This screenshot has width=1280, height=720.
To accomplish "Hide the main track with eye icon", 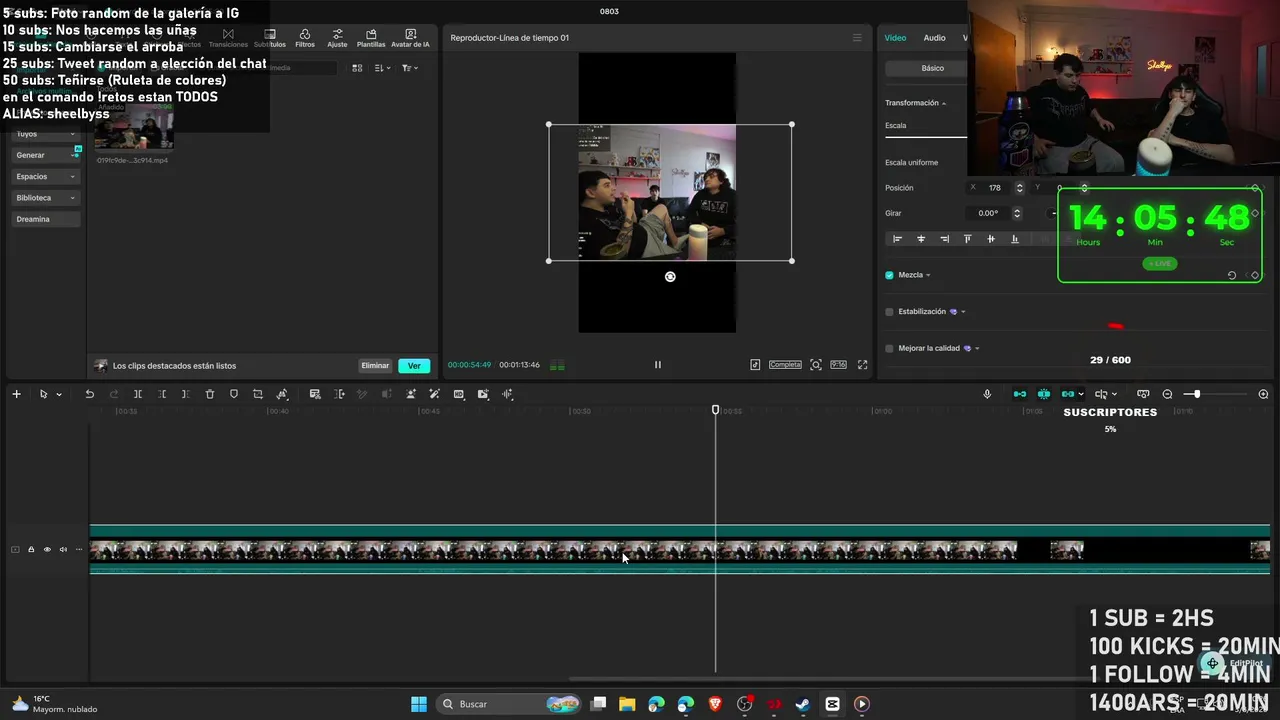I will pyautogui.click(x=47, y=549).
